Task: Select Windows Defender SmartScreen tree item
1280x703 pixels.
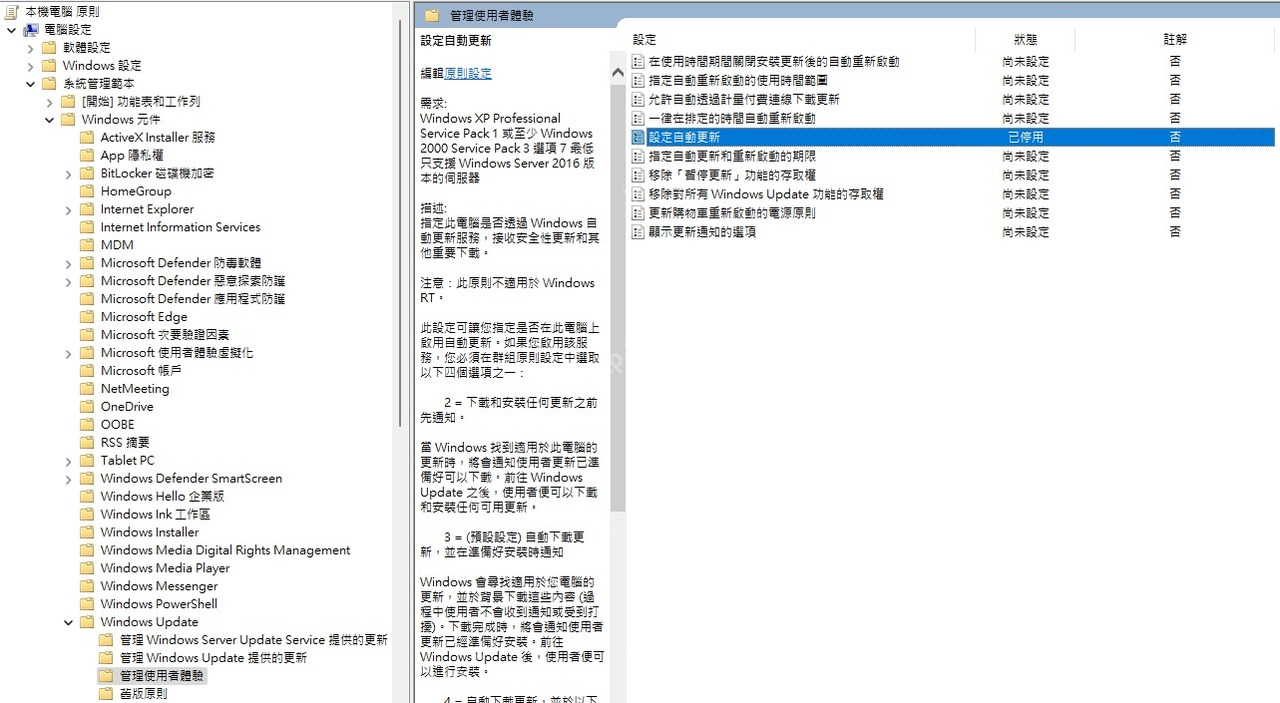Action: coord(191,479)
